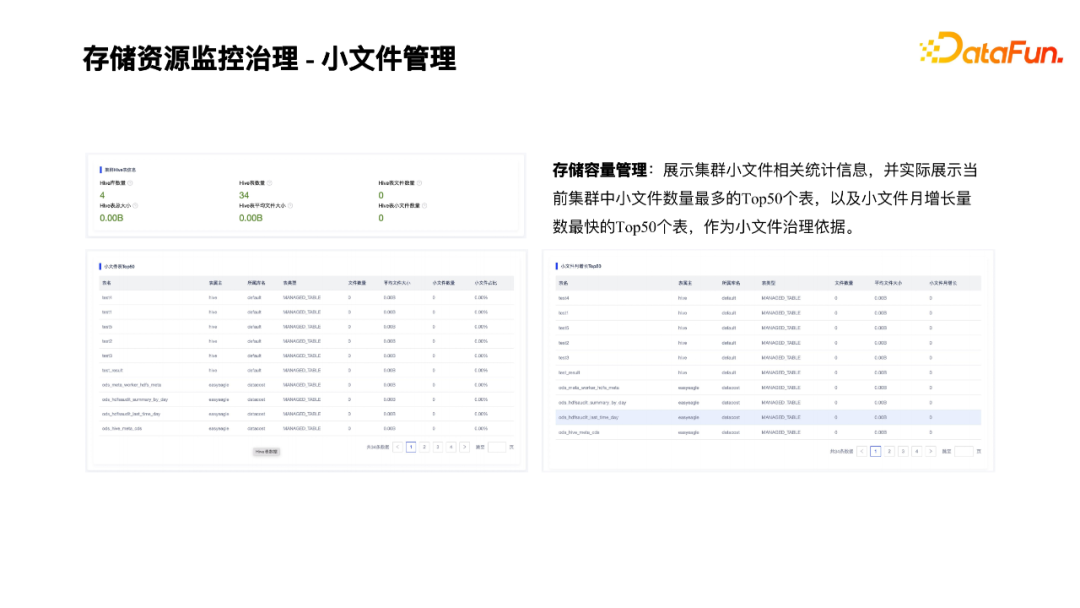Viewport: 1080px width, 608px height.
Task: Select page 4 in the right table pagination
Action: (x=915, y=450)
